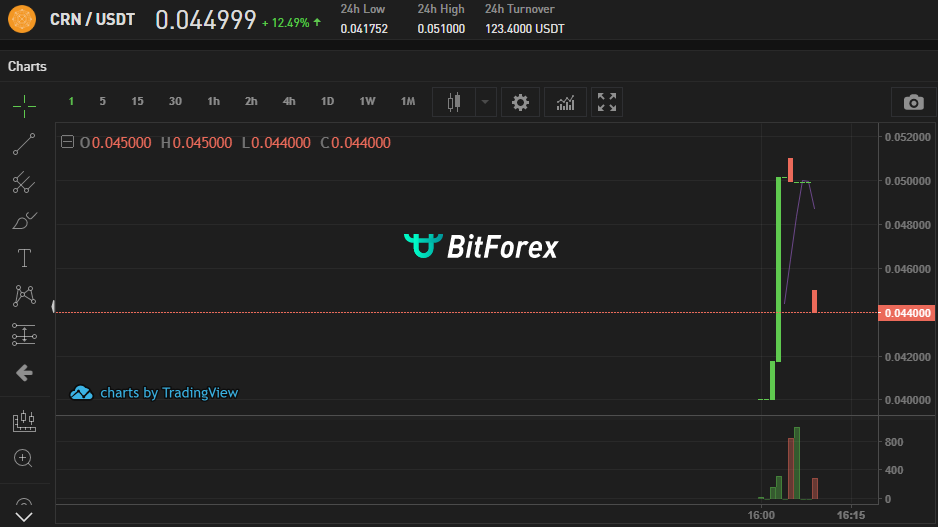Image resolution: width=938 pixels, height=527 pixels.
Task: Select the 1h interval
Action: click(213, 101)
